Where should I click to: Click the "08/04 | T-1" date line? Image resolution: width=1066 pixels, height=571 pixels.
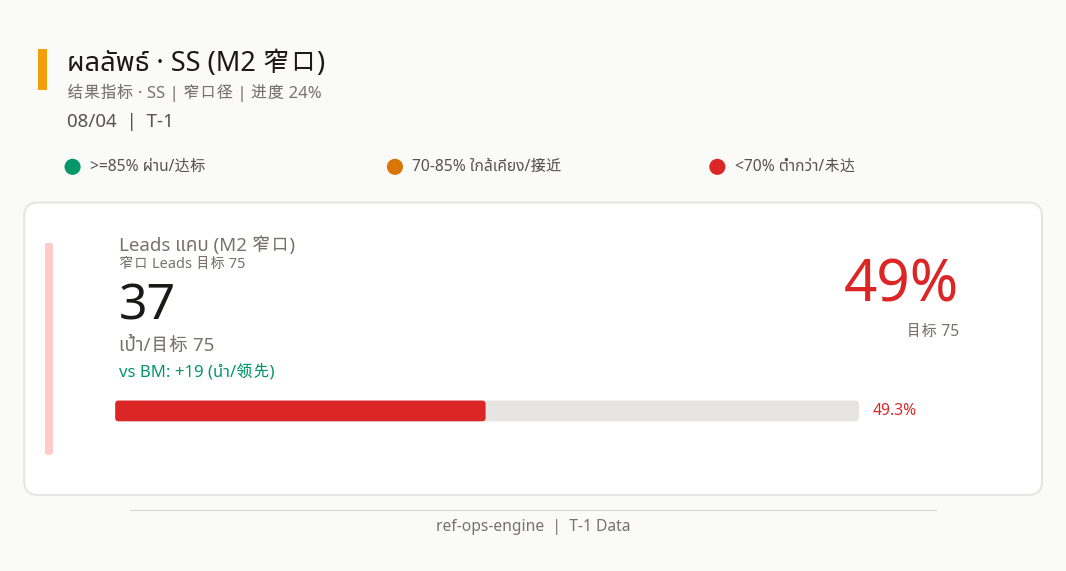point(120,121)
